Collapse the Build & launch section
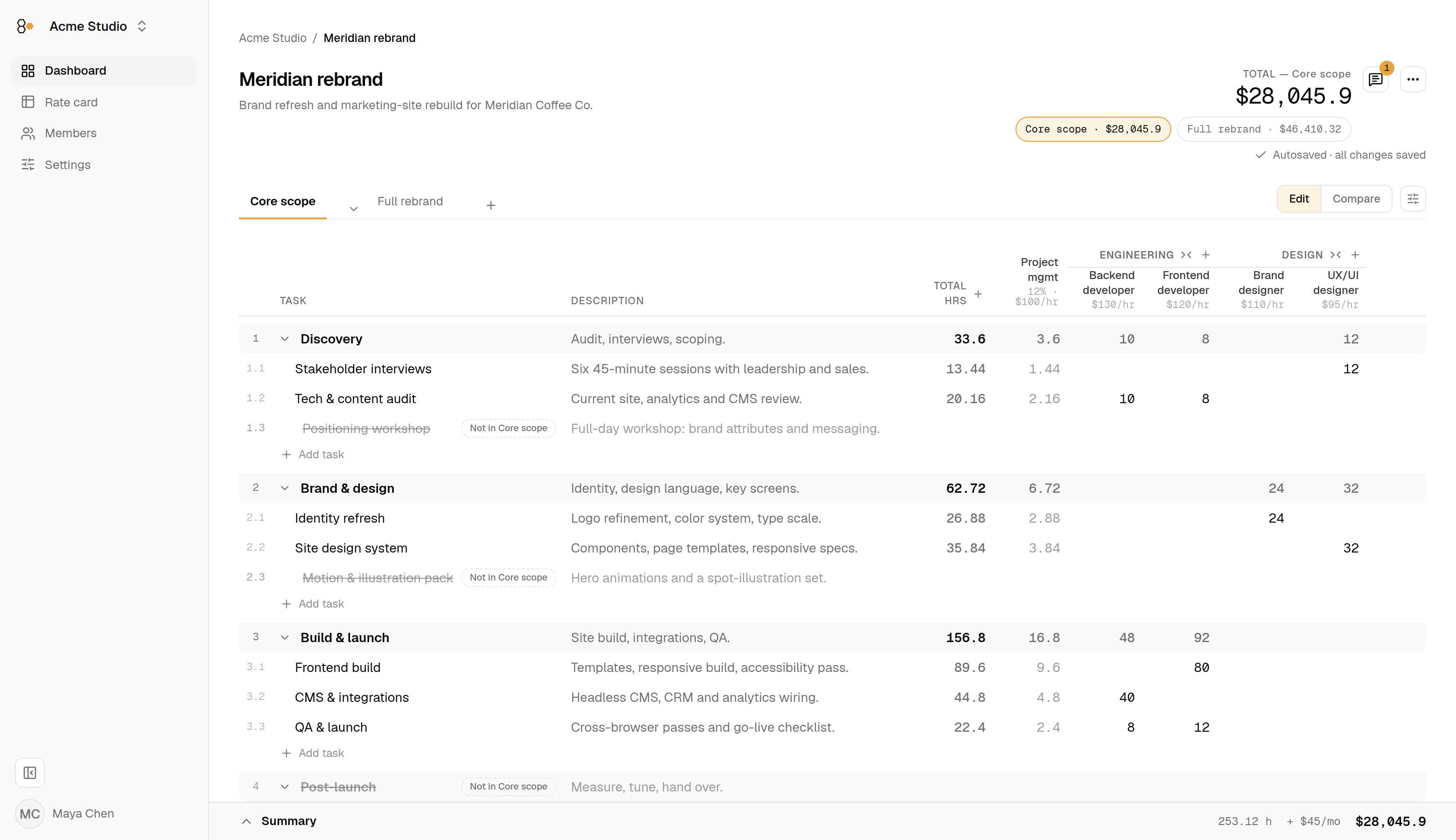 pyautogui.click(x=284, y=637)
